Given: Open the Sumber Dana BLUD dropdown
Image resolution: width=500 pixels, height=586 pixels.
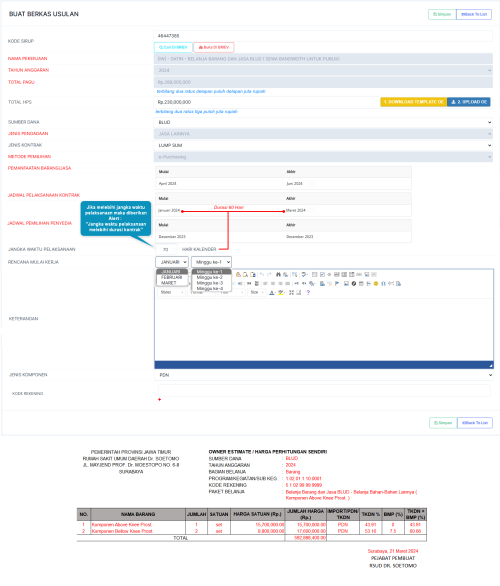Looking at the screenshot, I should pyautogui.click(x=323, y=122).
